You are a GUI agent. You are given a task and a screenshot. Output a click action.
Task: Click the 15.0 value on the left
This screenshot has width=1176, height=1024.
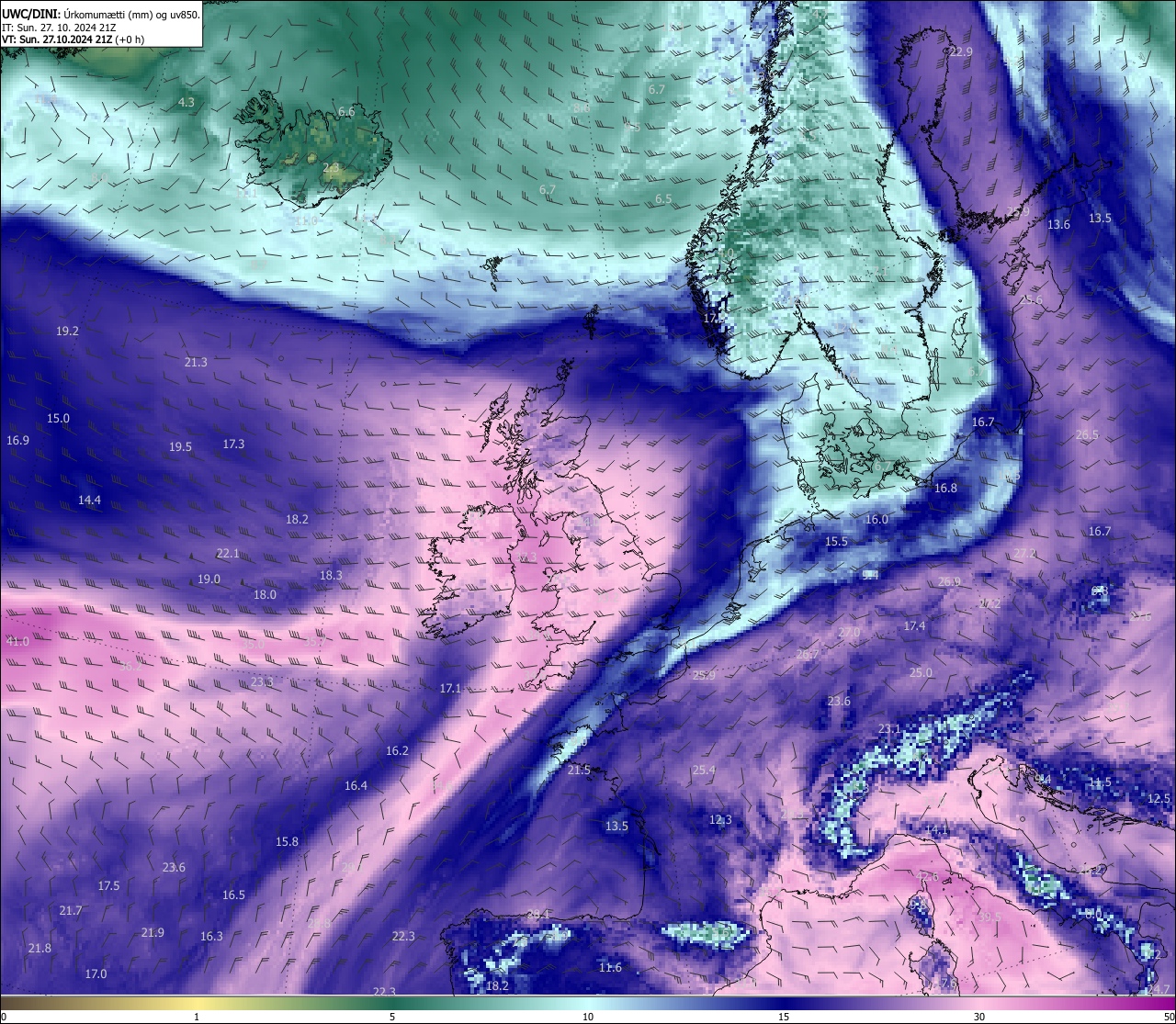pos(58,418)
